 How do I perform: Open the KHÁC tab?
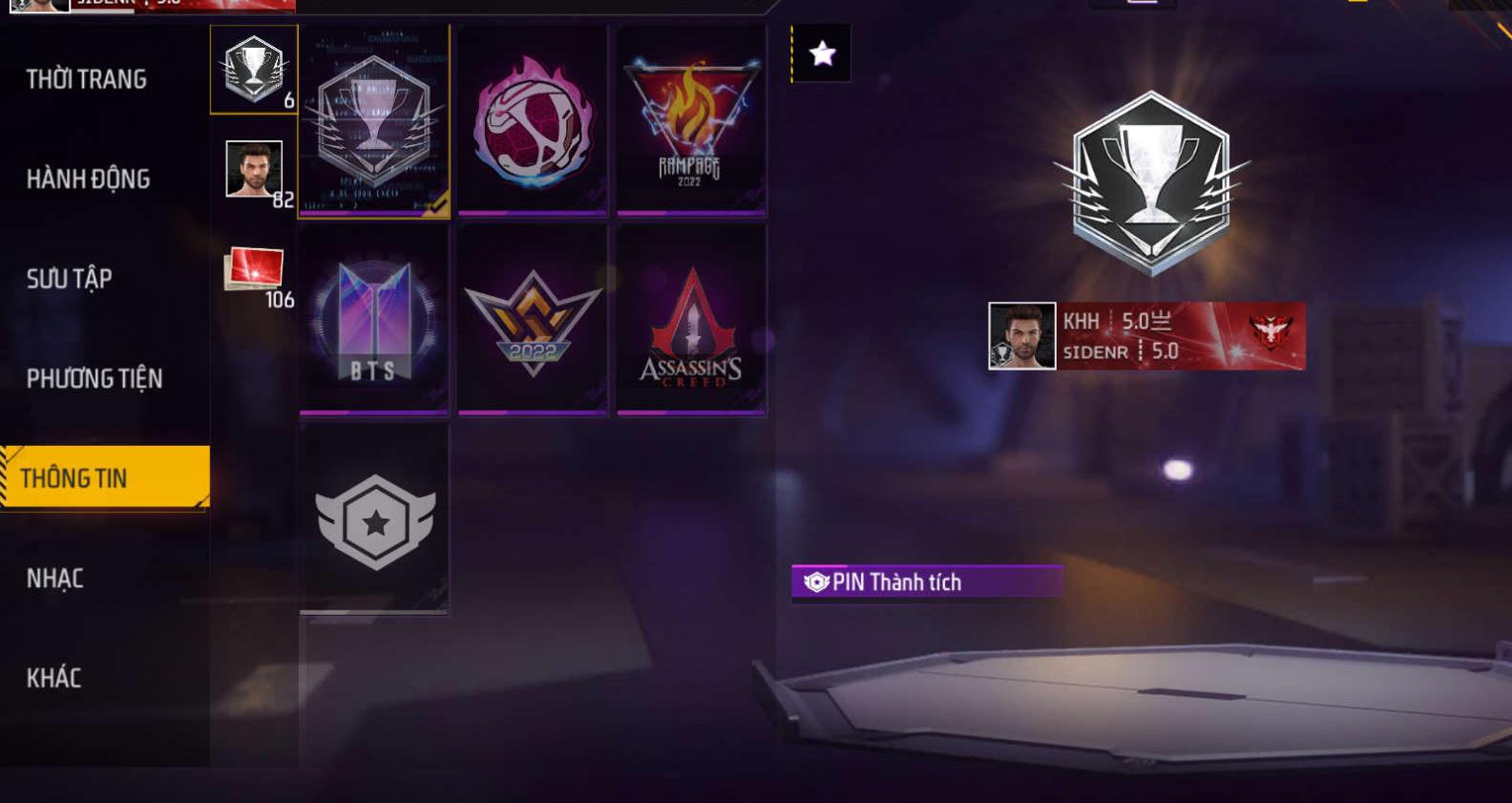point(54,678)
